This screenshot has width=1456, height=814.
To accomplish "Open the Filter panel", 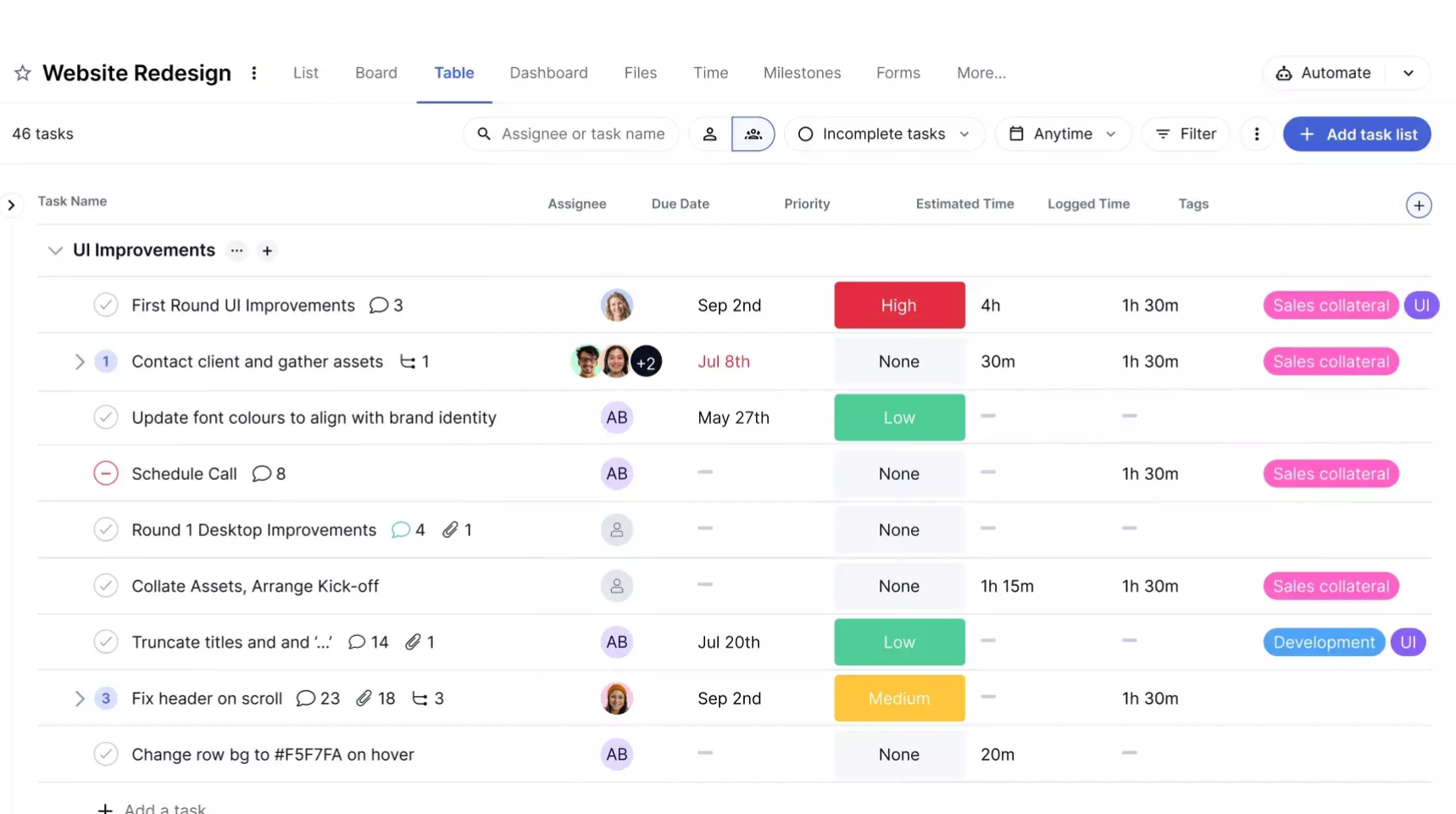I will point(1186,134).
